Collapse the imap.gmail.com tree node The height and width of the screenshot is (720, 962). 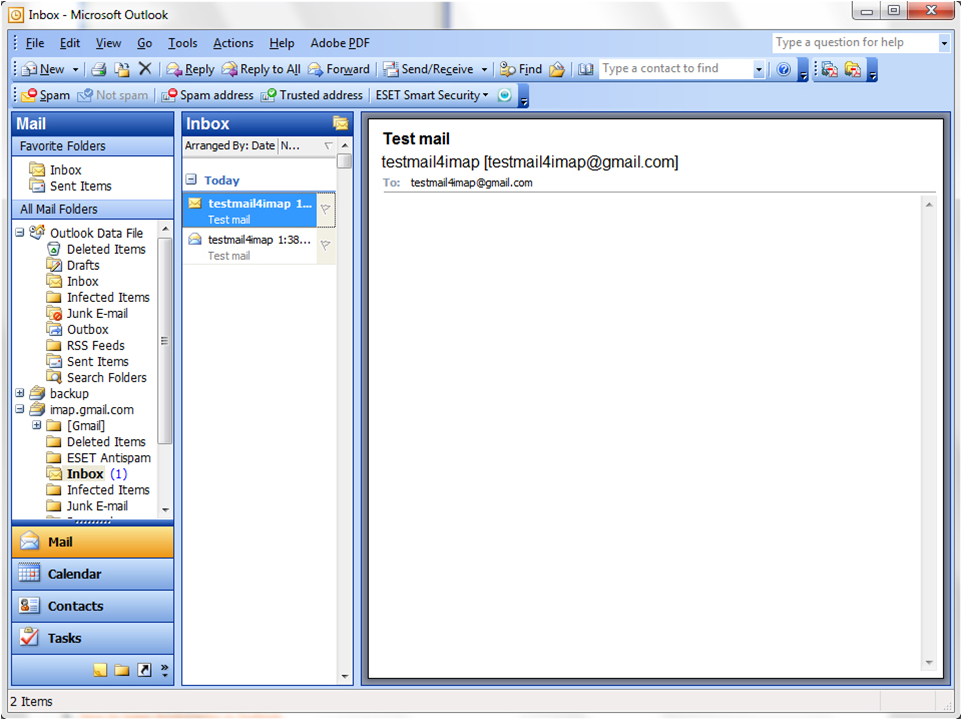tap(20, 409)
